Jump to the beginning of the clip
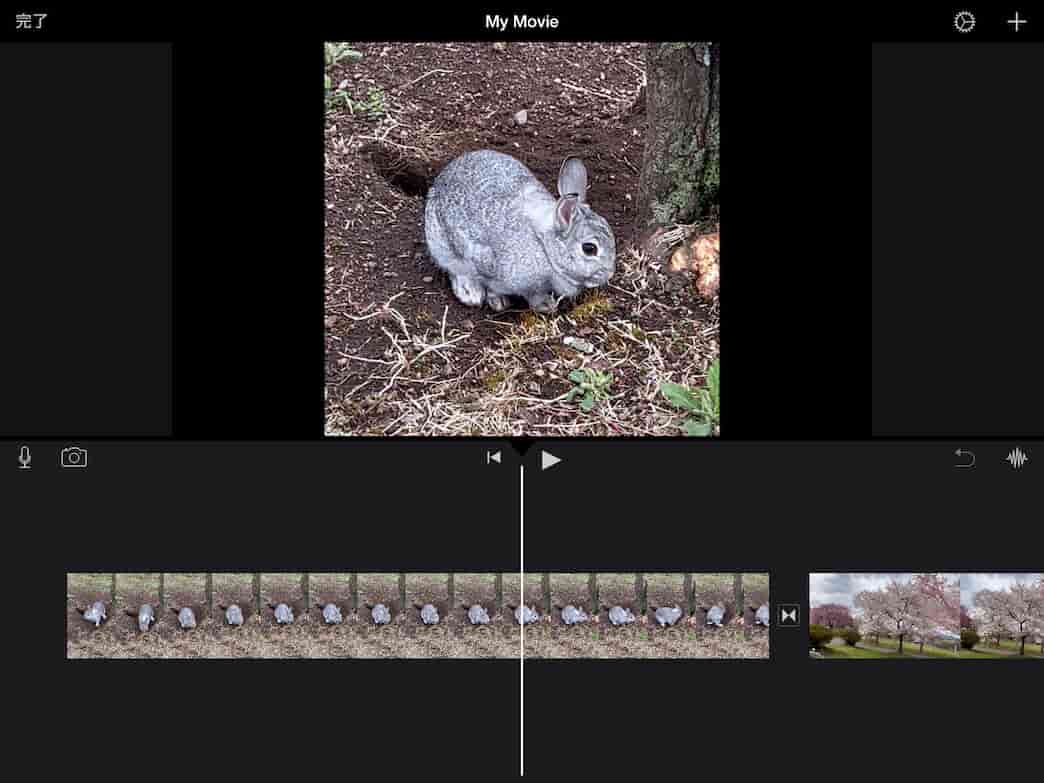Image resolution: width=1044 pixels, height=783 pixels. pos(493,457)
